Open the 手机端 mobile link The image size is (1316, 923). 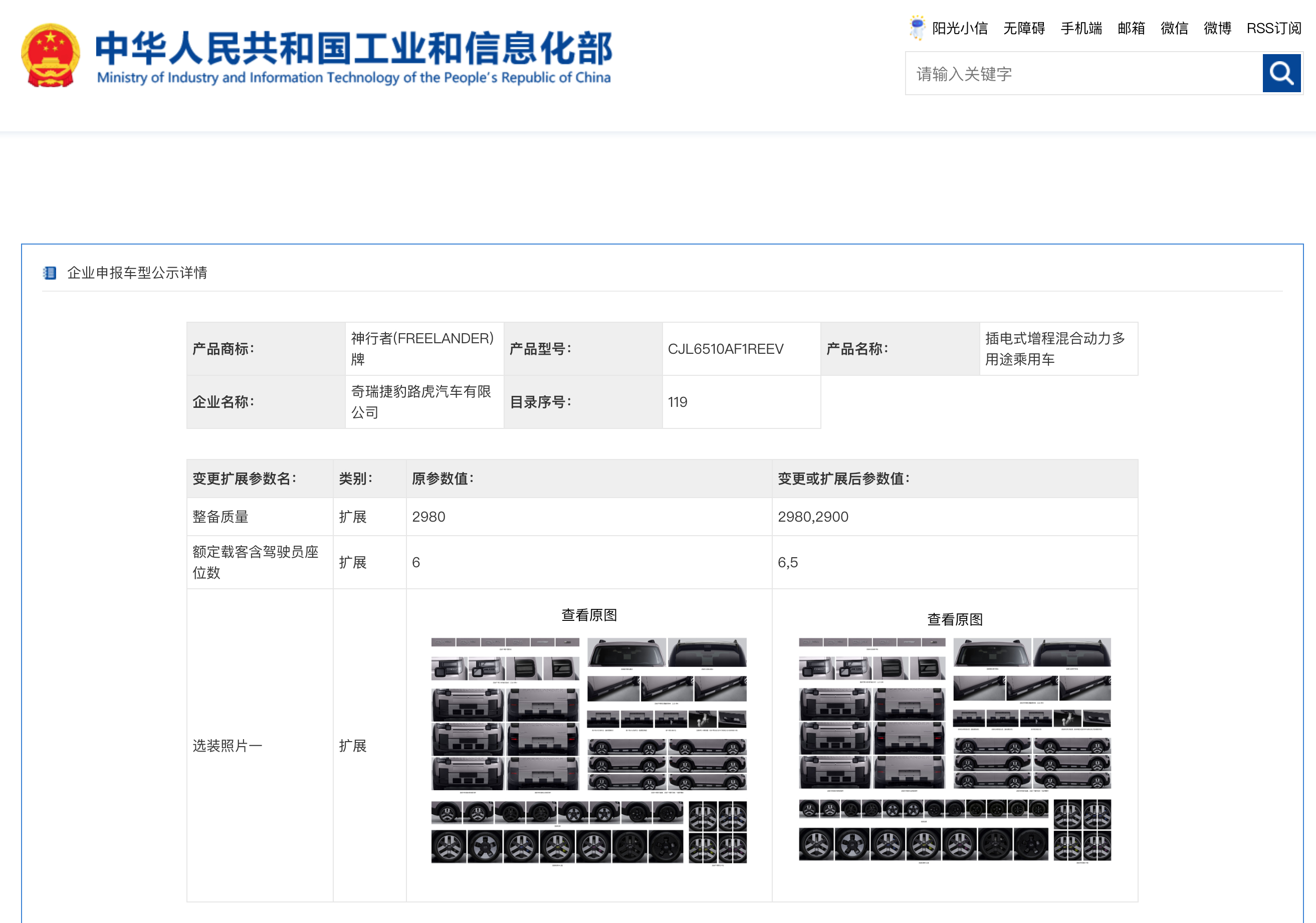pos(1081,28)
